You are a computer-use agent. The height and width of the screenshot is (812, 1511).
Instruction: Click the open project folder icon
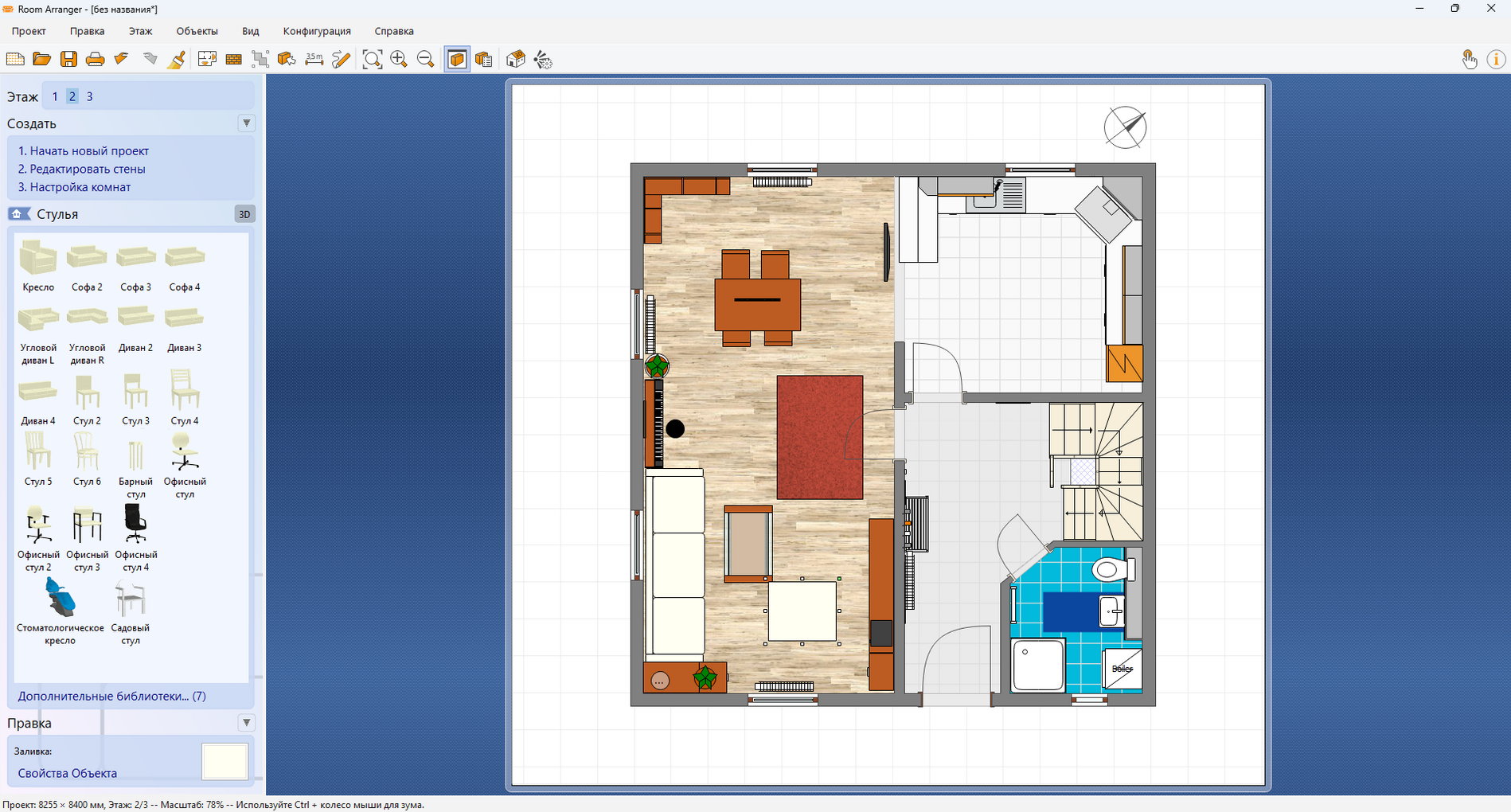tap(42, 59)
